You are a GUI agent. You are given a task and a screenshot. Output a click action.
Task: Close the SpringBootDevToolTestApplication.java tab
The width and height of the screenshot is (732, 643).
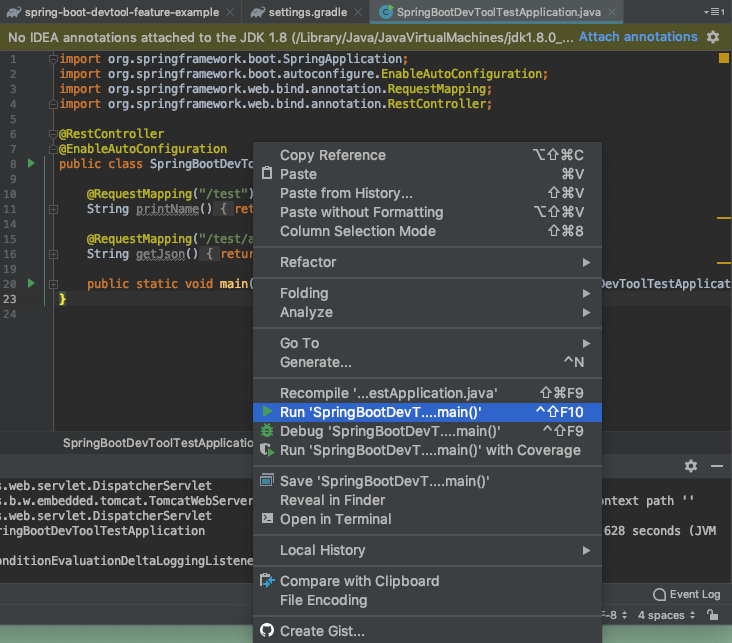(x=612, y=12)
